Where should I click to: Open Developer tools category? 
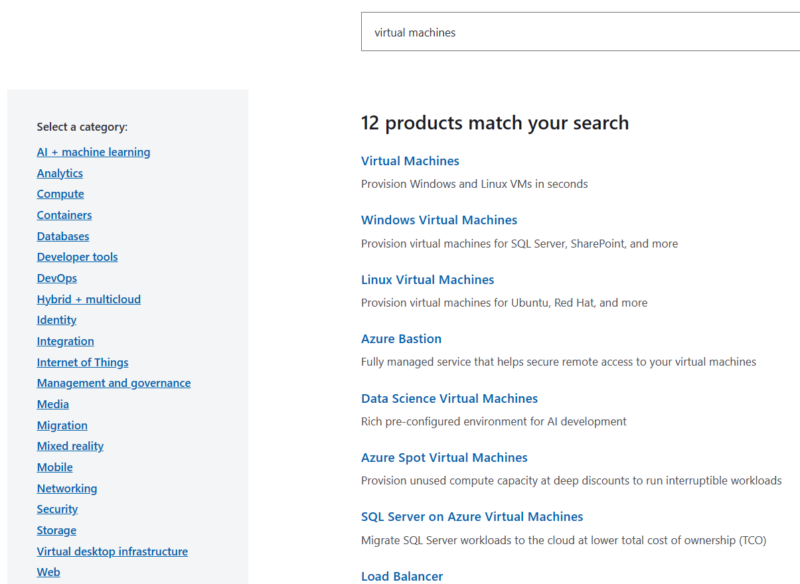pos(77,257)
